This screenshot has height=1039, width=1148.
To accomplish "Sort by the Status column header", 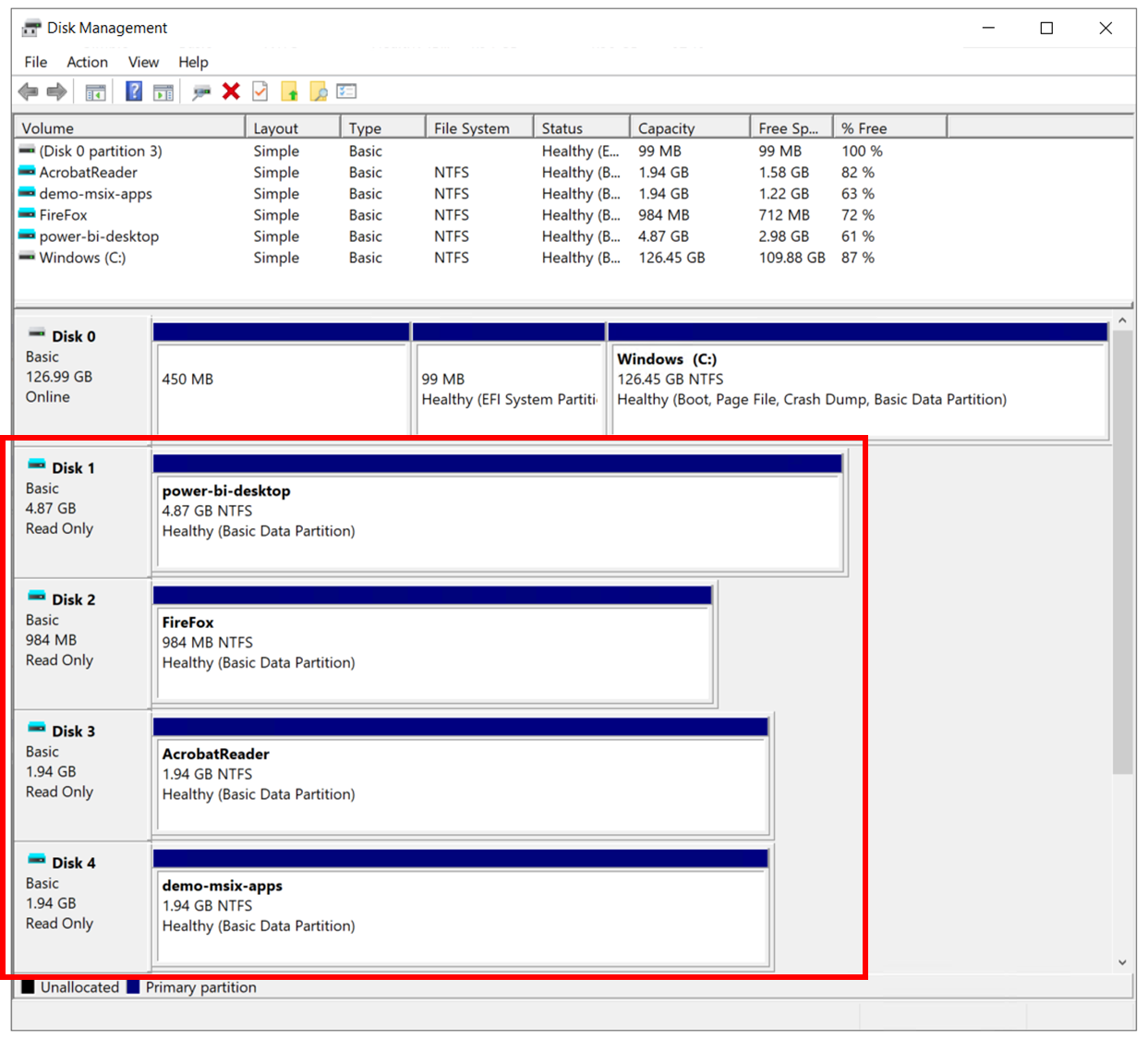I will (x=582, y=127).
